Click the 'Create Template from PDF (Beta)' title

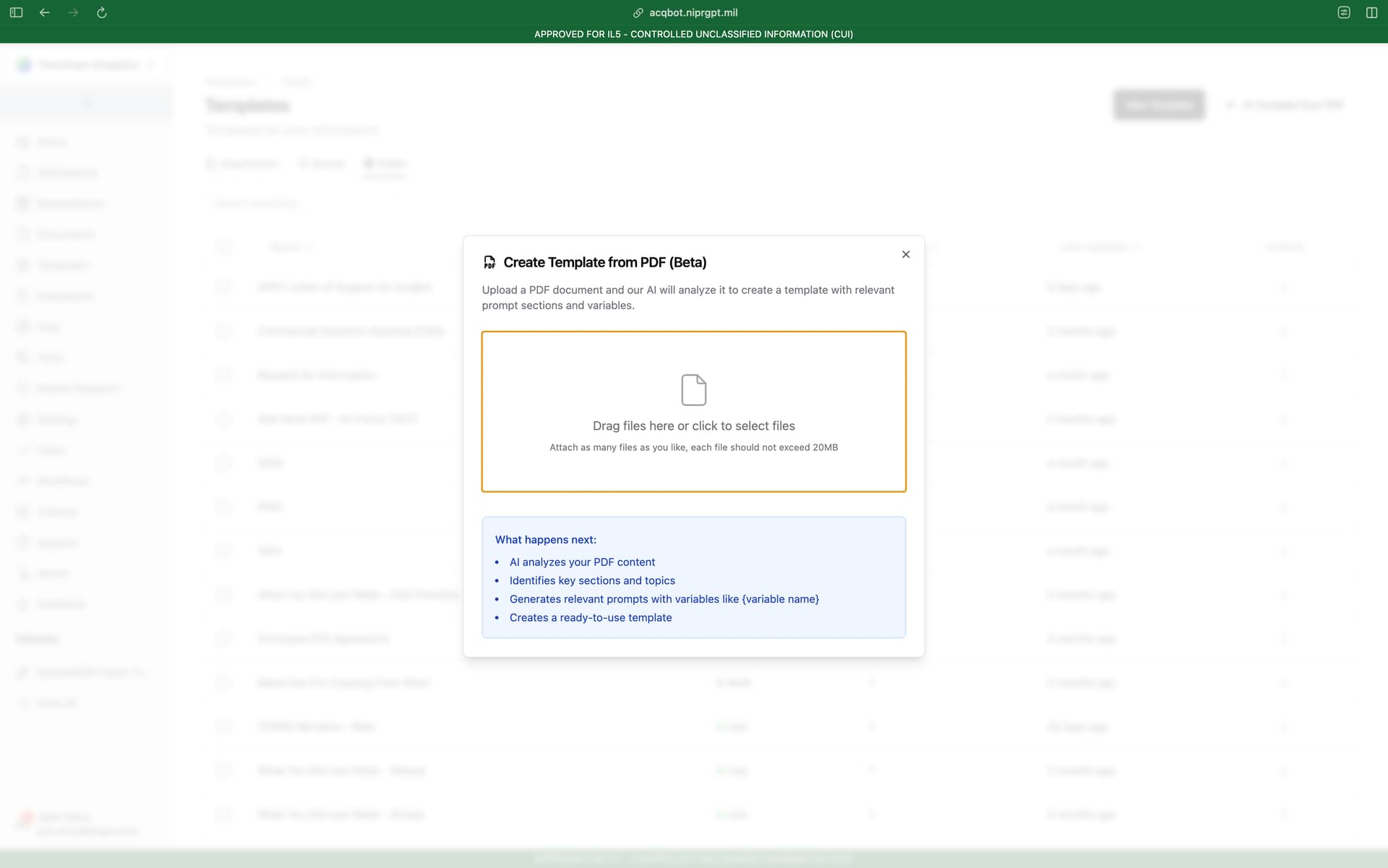605,262
